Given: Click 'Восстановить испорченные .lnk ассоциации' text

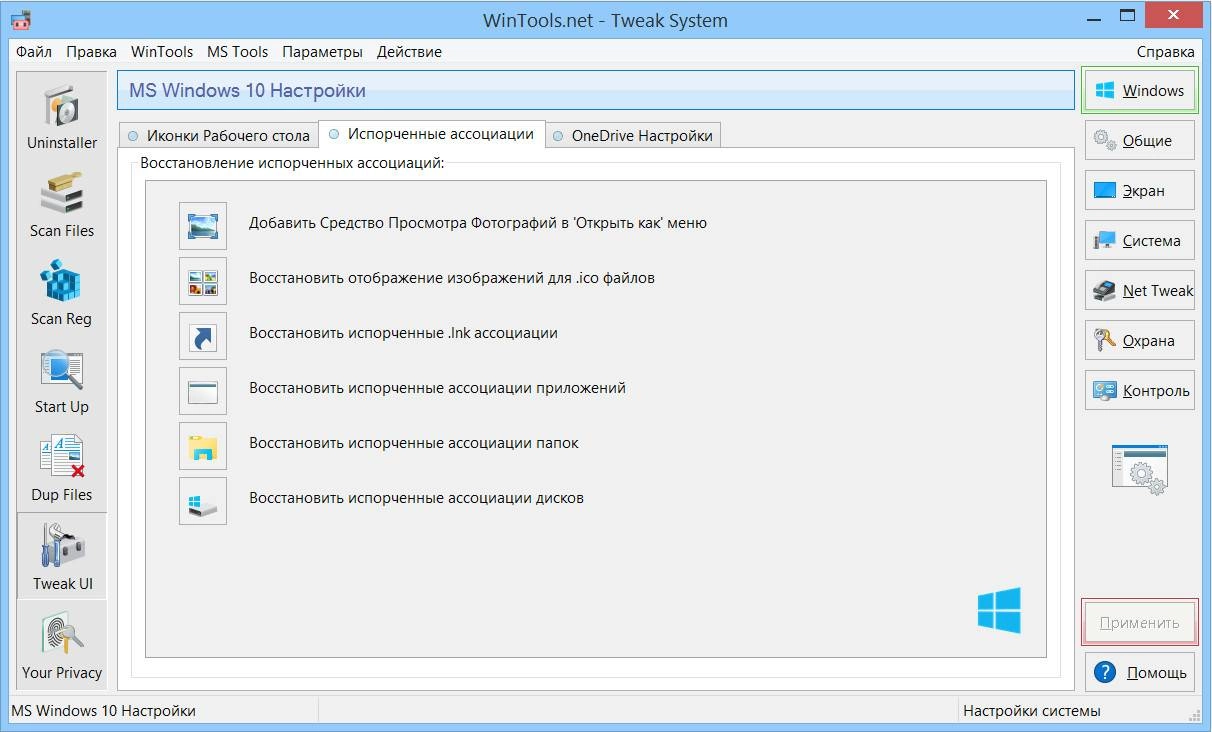Looking at the screenshot, I should (403, 333).
